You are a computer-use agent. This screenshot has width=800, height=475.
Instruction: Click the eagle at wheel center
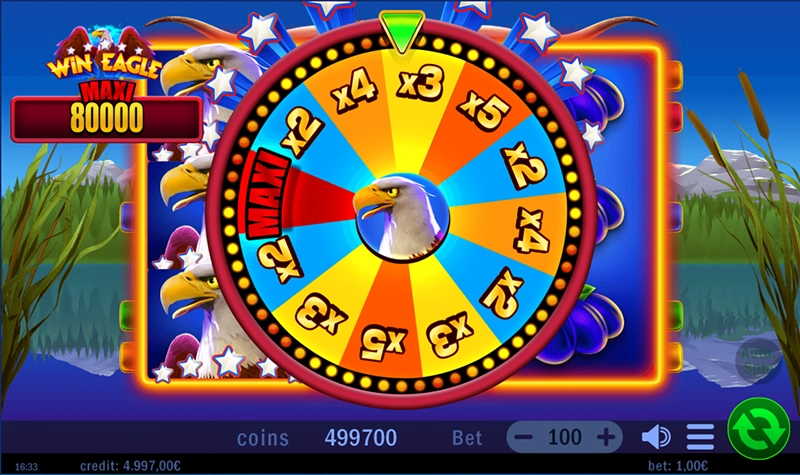pos(402,217)
